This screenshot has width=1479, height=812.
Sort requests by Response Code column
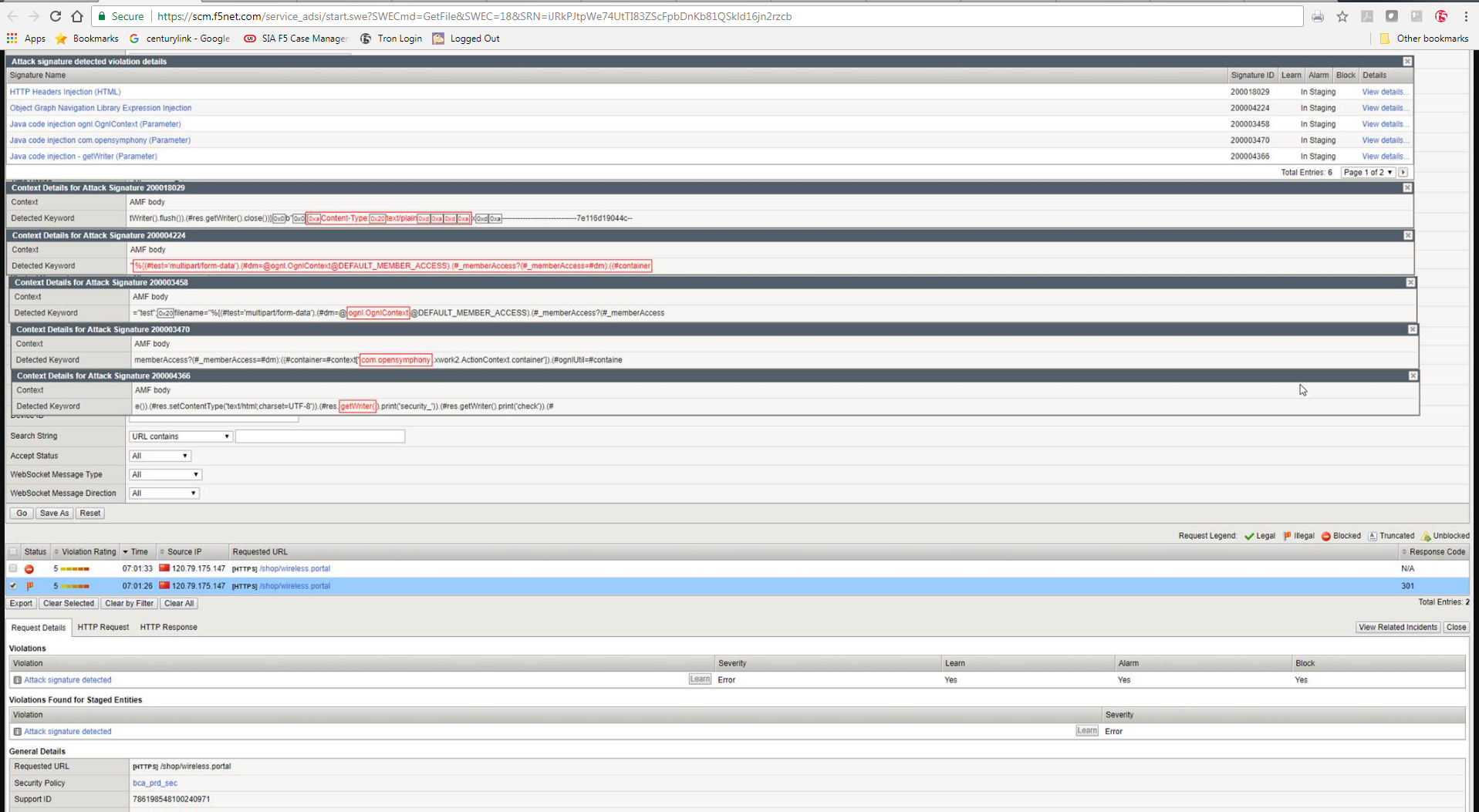point(1434,552)
